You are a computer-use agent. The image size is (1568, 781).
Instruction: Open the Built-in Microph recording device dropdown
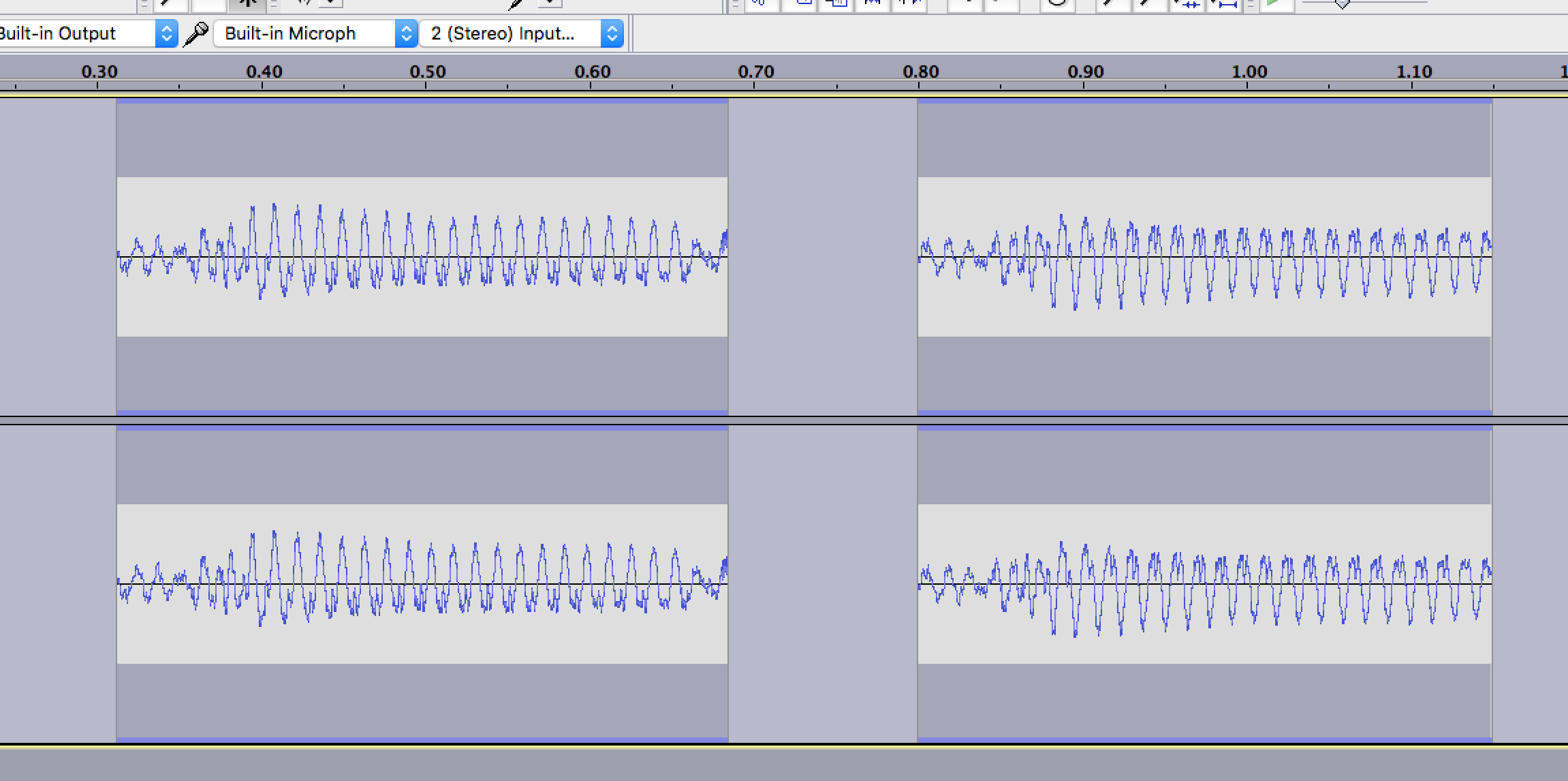315,33
